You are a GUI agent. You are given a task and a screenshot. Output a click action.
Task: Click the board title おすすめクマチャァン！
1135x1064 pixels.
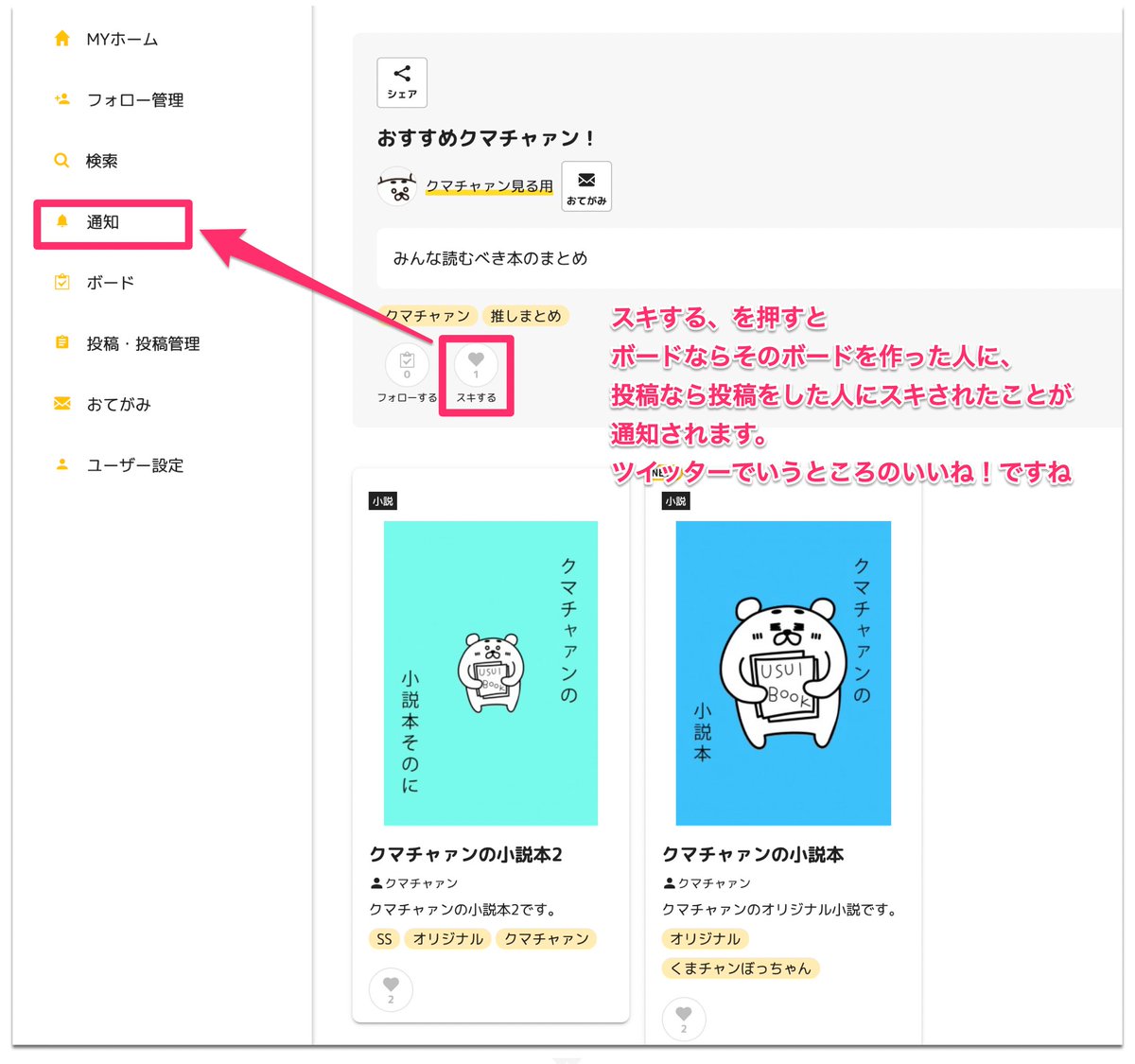pyautogui.click(x=487, y=138)
